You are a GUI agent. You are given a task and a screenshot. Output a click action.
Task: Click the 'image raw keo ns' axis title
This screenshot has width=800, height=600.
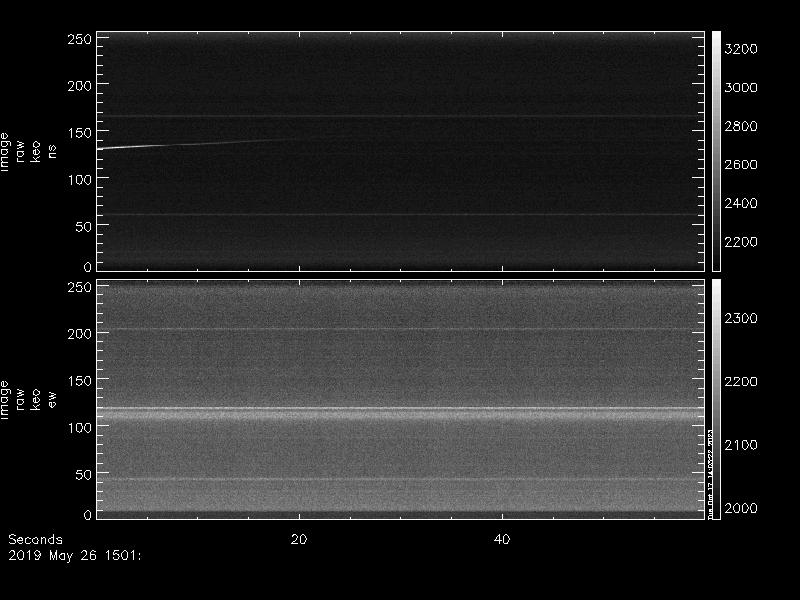pyautogui.click(x=28, y=152)
